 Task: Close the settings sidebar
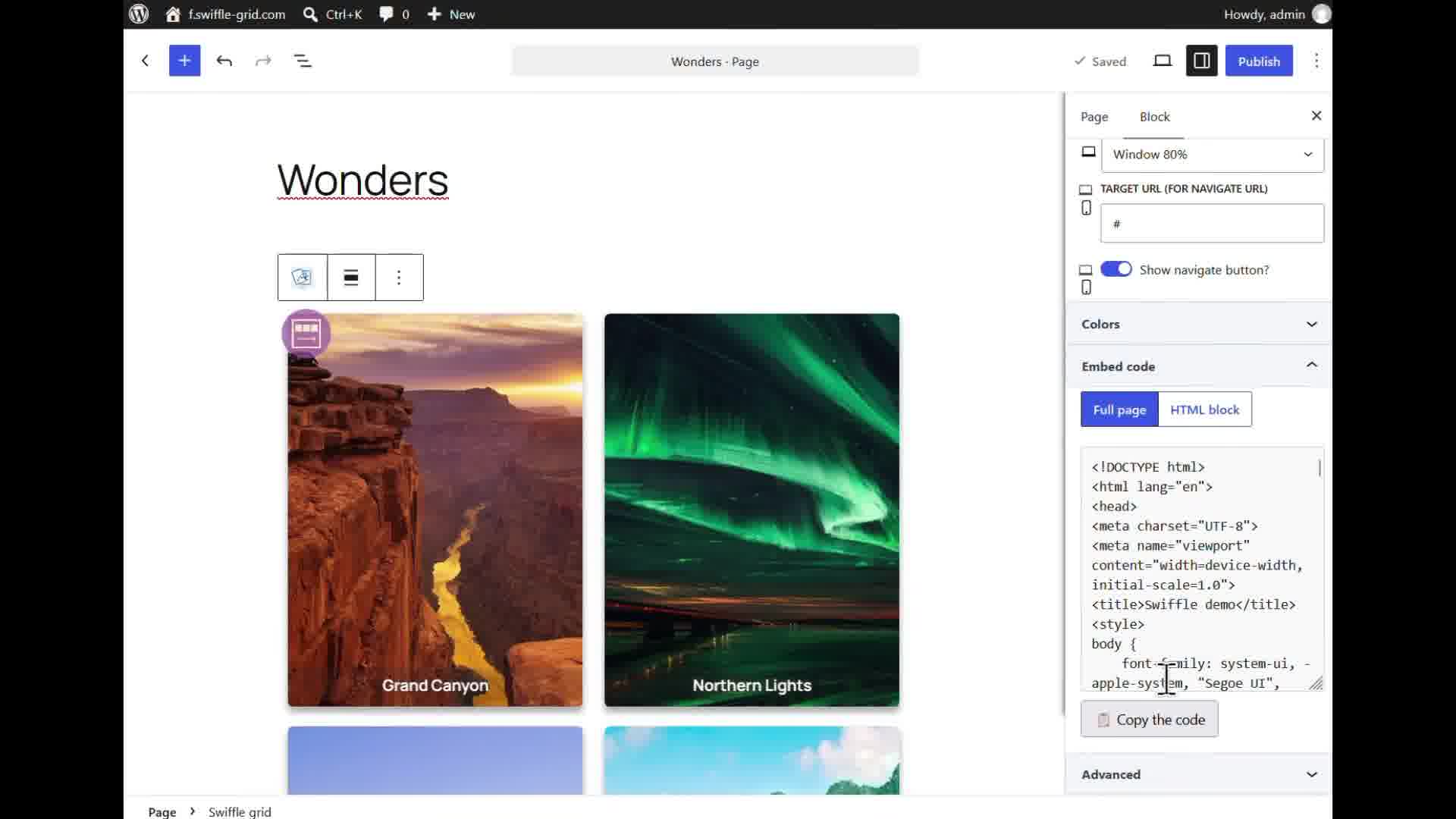[x=1316, y=116]
